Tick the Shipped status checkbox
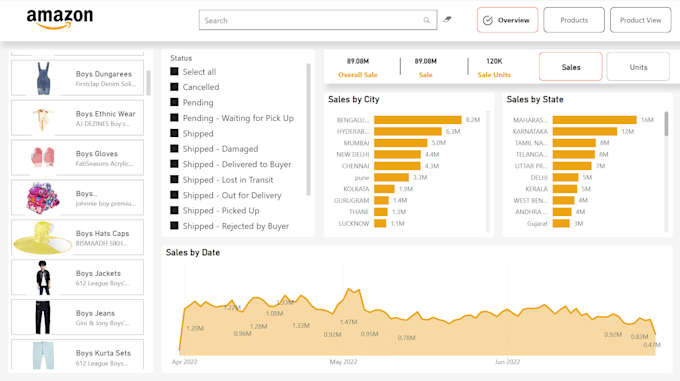 tap(174, 133)
